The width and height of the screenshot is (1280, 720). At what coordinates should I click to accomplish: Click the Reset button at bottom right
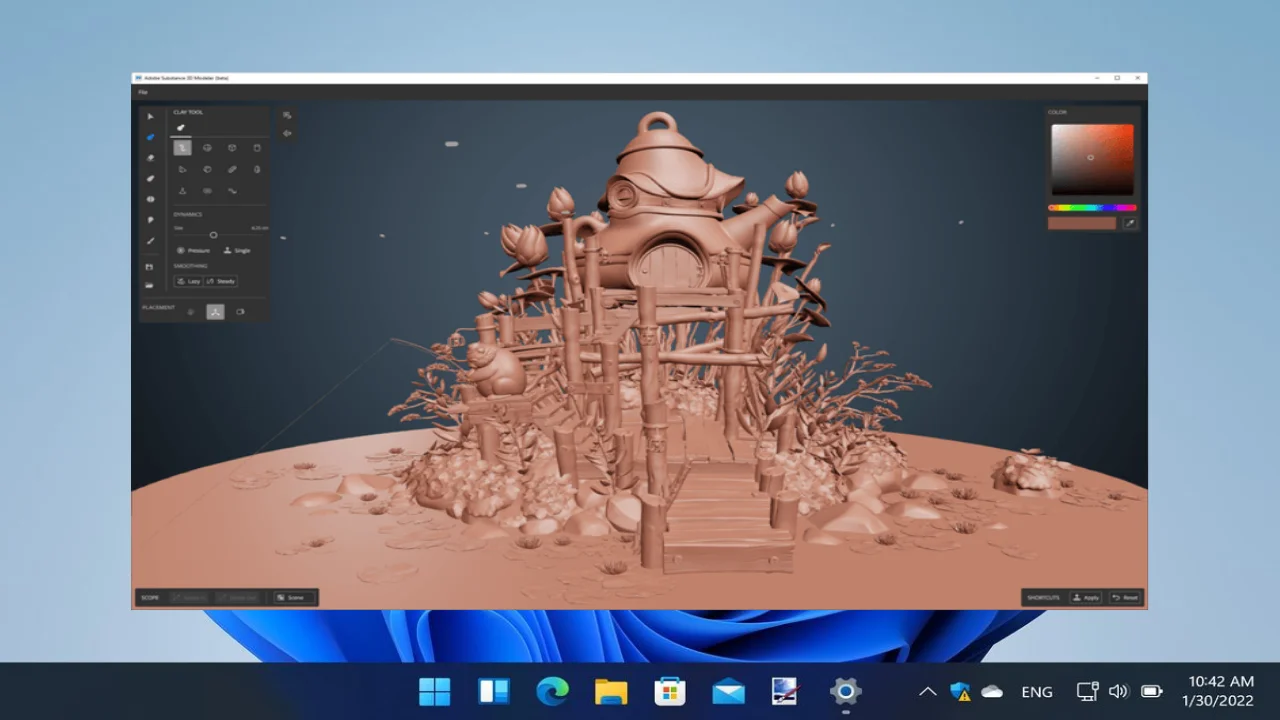coord(1125,597)
